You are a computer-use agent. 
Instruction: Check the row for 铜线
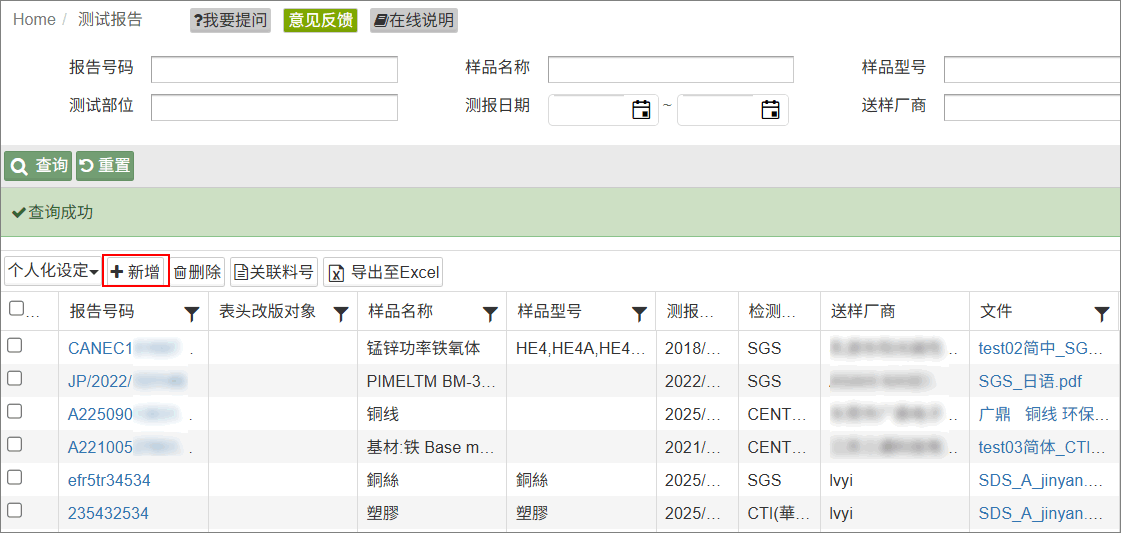(14, 412)
